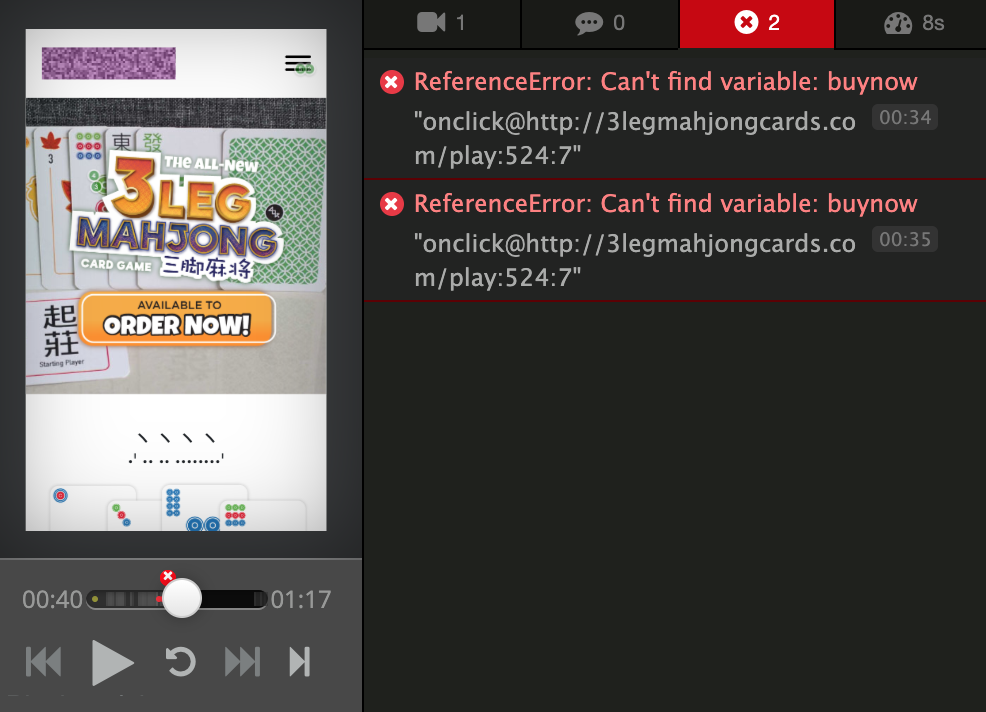Viewport: 986px width, 712px height.
Task: Click the 01:17 total duration label
Action: 301,599
